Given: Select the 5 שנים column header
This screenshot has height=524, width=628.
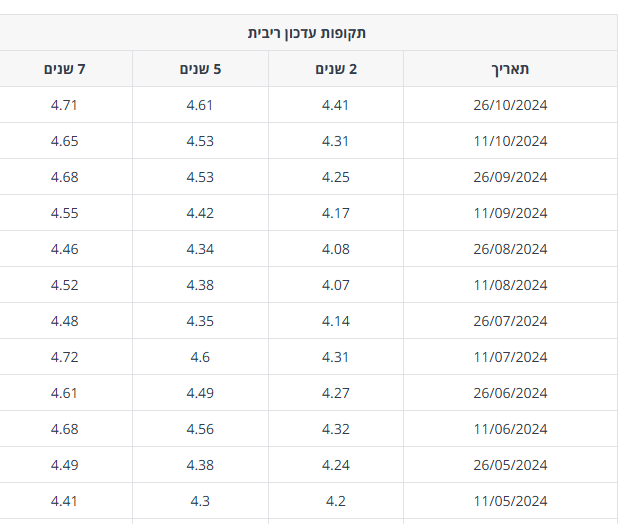Looking at the screenshot, I should coord(200,69).
